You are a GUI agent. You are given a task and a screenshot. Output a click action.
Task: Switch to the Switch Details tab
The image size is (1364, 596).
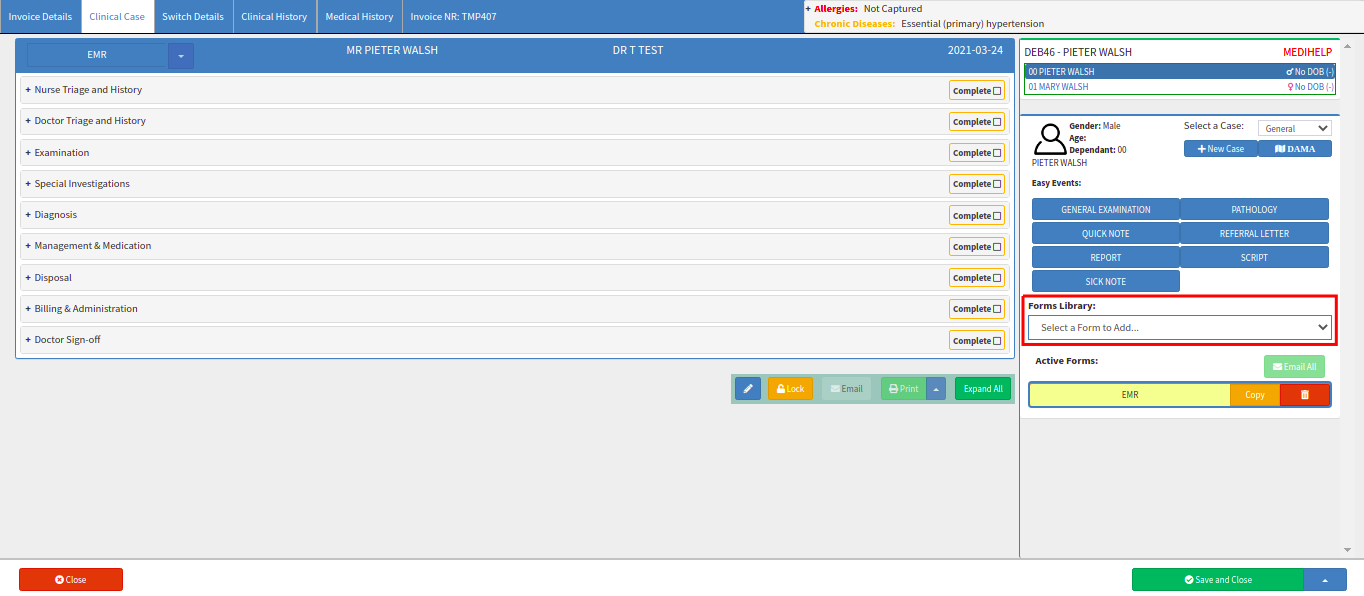(193, 17)
